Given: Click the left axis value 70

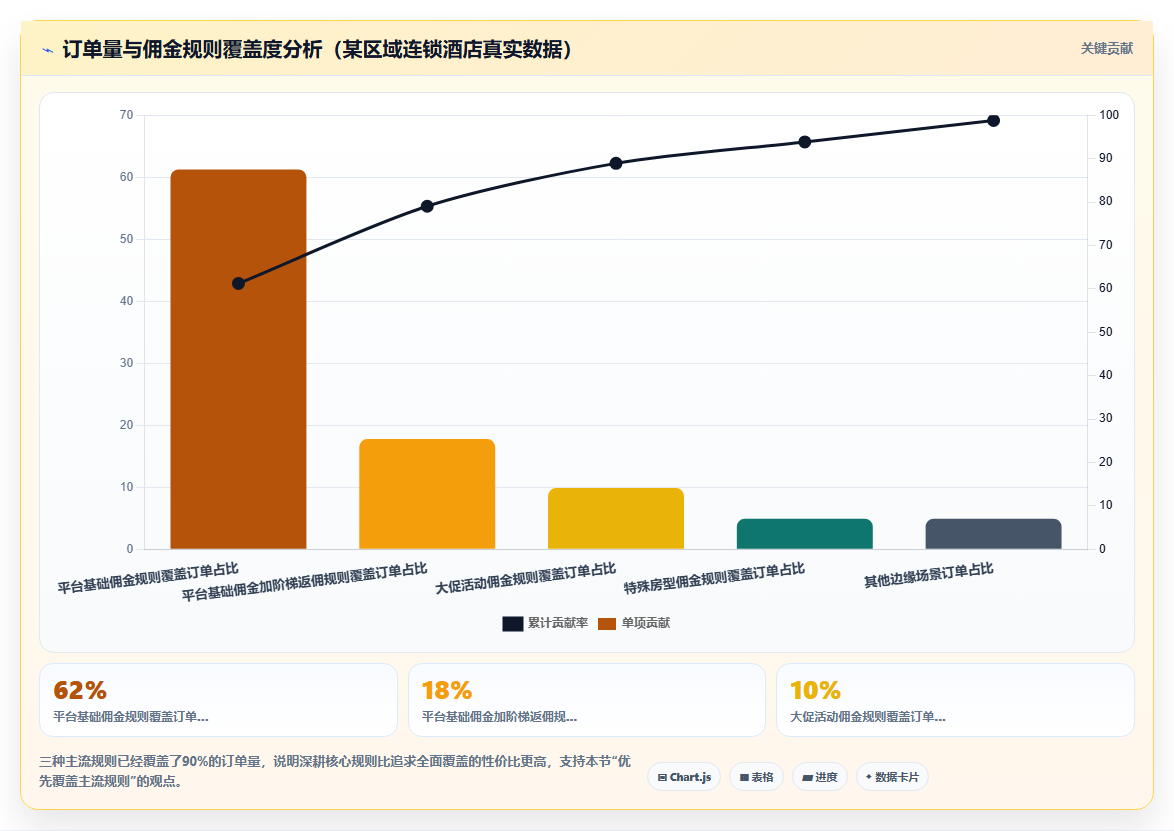Looking at the screenshot, I should click(x=126, y=115).
